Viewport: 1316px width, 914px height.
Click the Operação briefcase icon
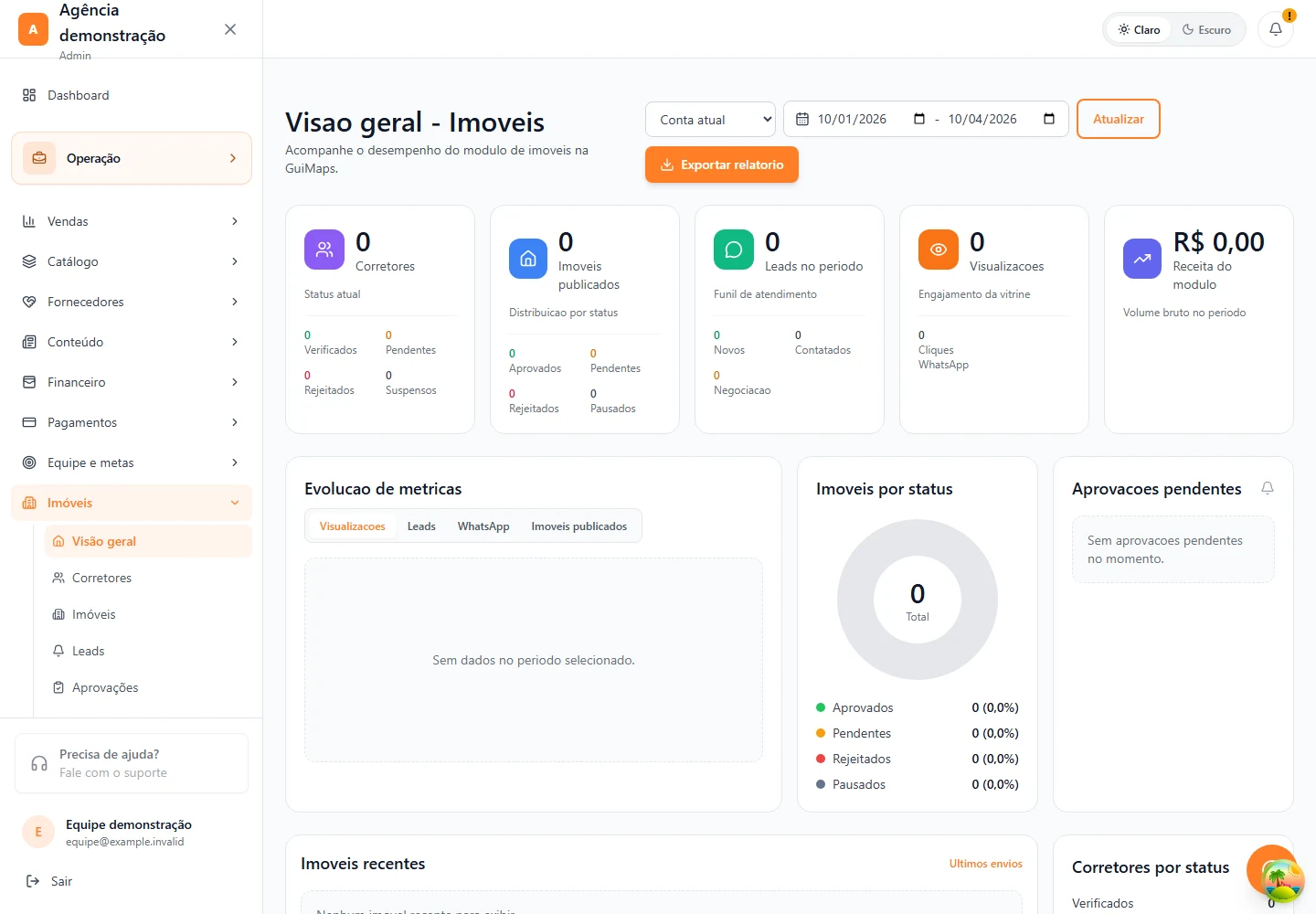click(39, 158)
